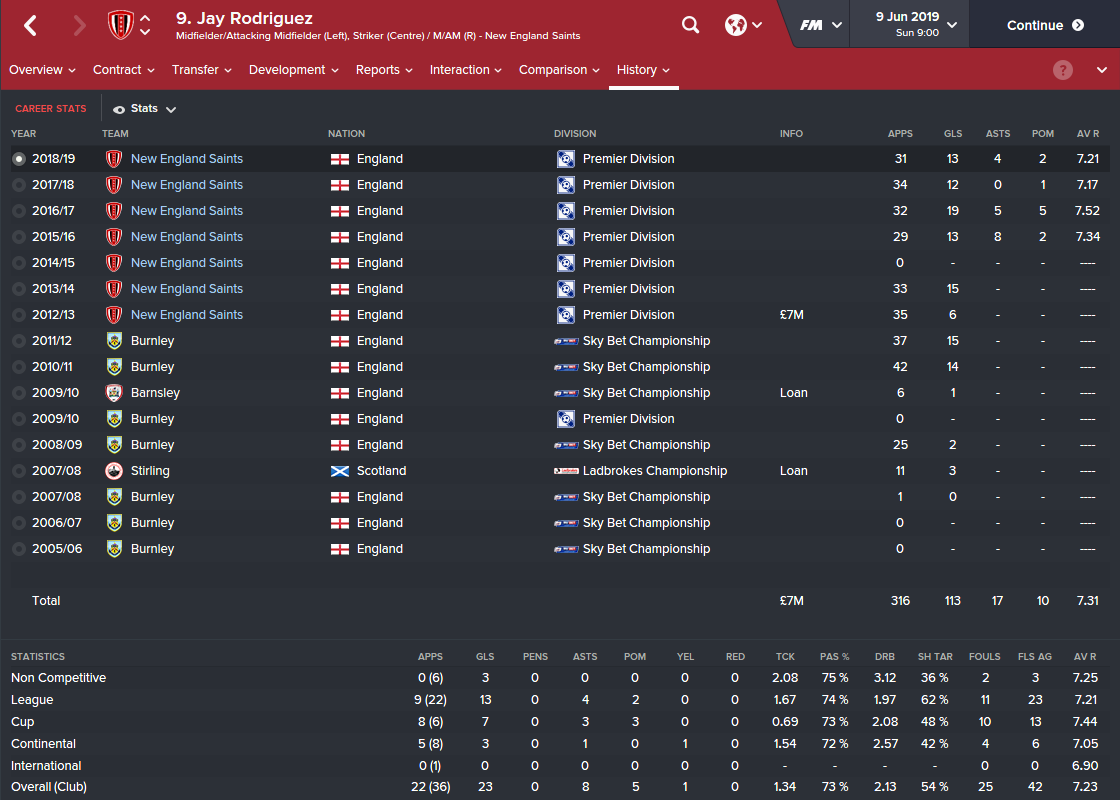Click the Barnsley club badge icon
This screenshot has height=800, width=1120.
click(114, 393)
